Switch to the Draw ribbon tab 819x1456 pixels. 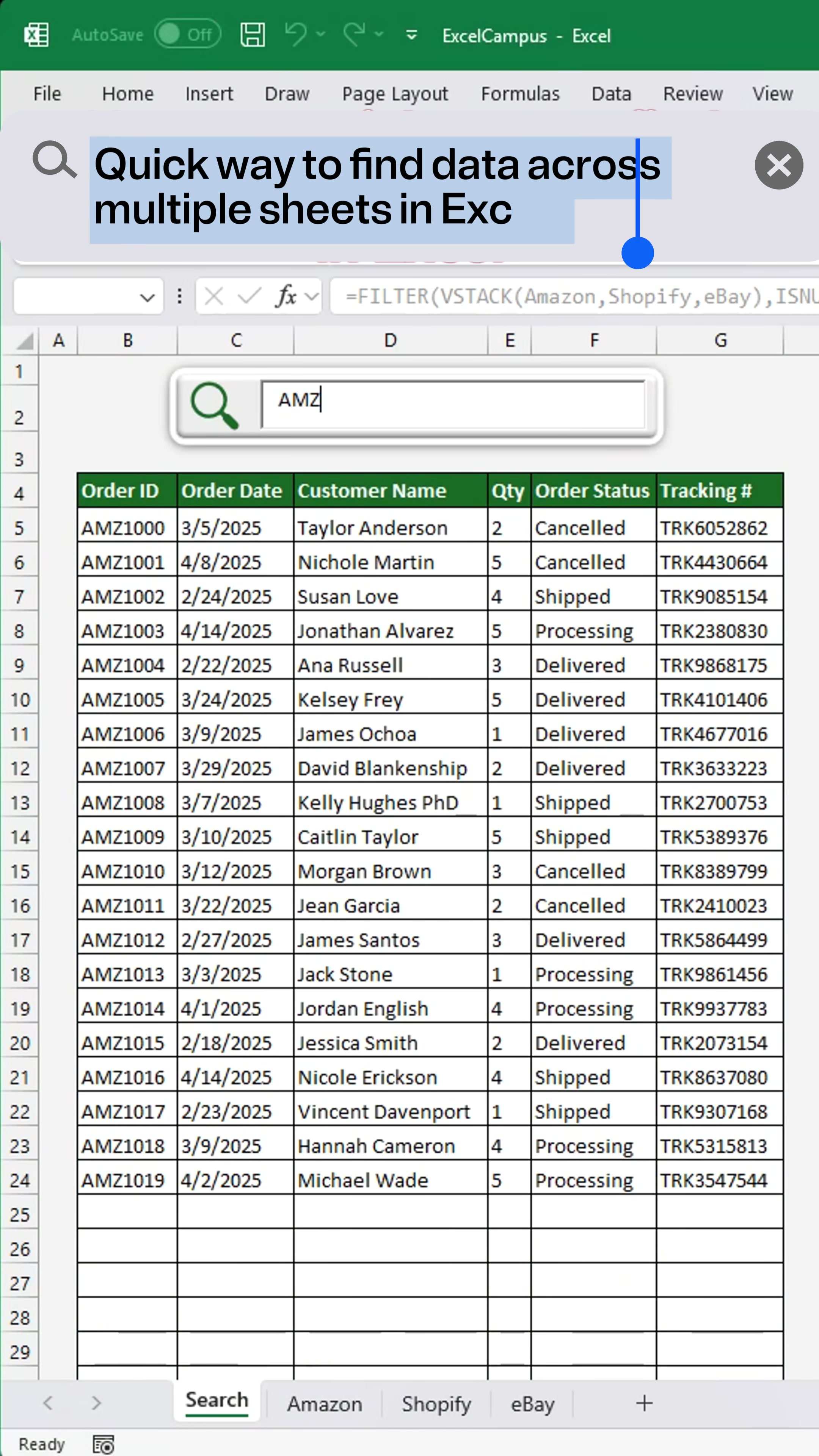pos(287,93)
